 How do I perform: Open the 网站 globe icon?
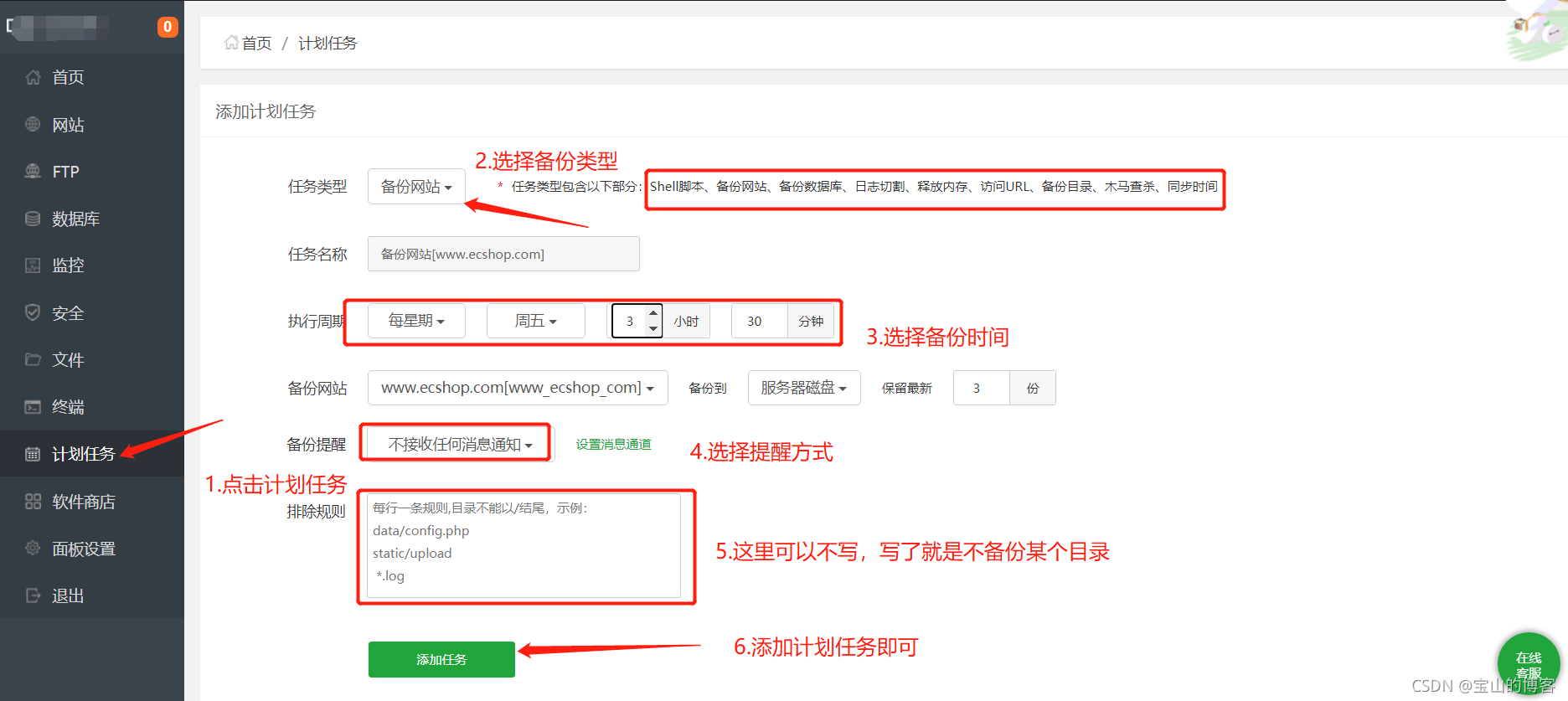pyautogui.click(x=33, y=125)
